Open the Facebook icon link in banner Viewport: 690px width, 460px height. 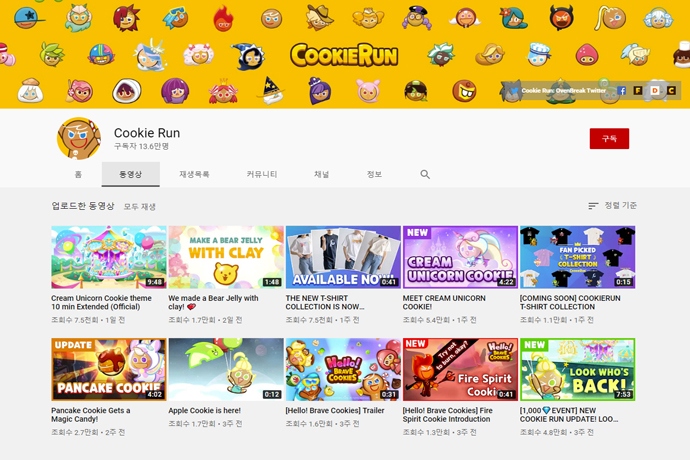click(x=621, y=90)
